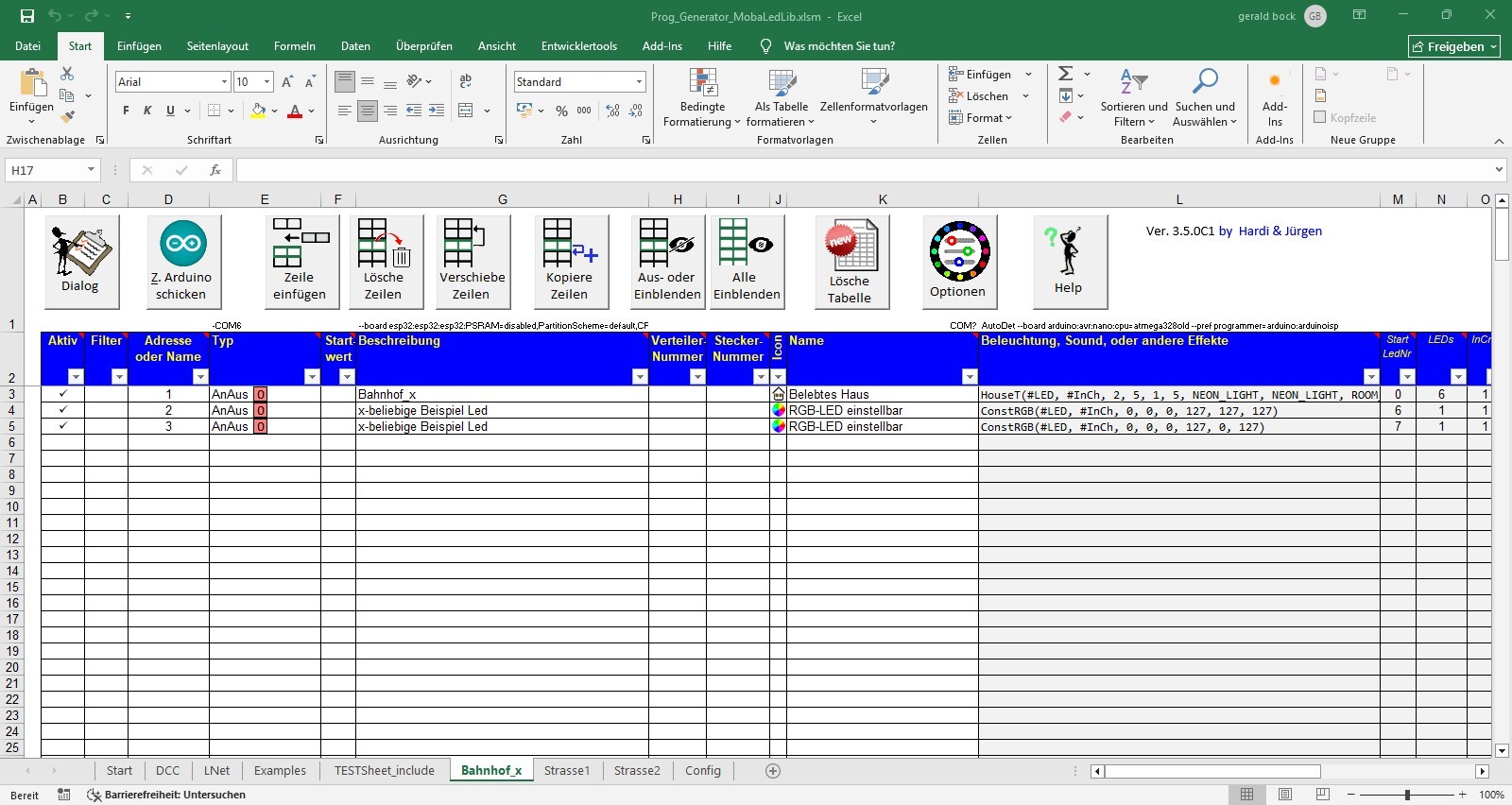Open the Standard number format dropdown
This screenshot has width=1512, height=805.
click(640, 82)
